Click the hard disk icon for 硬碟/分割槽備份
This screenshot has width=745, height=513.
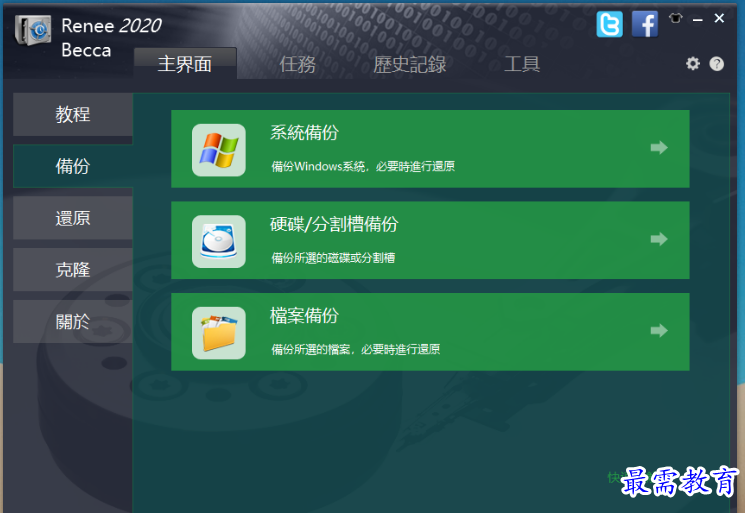219,241
